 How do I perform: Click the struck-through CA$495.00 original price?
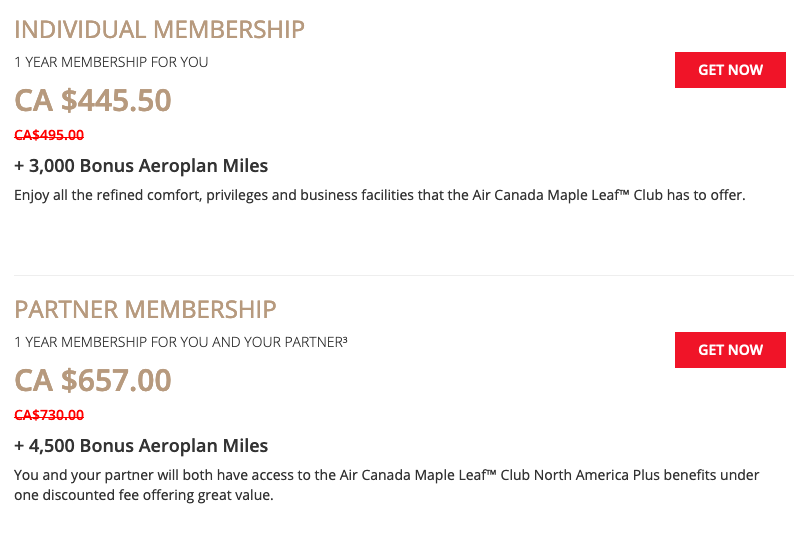tap(49, 135)
